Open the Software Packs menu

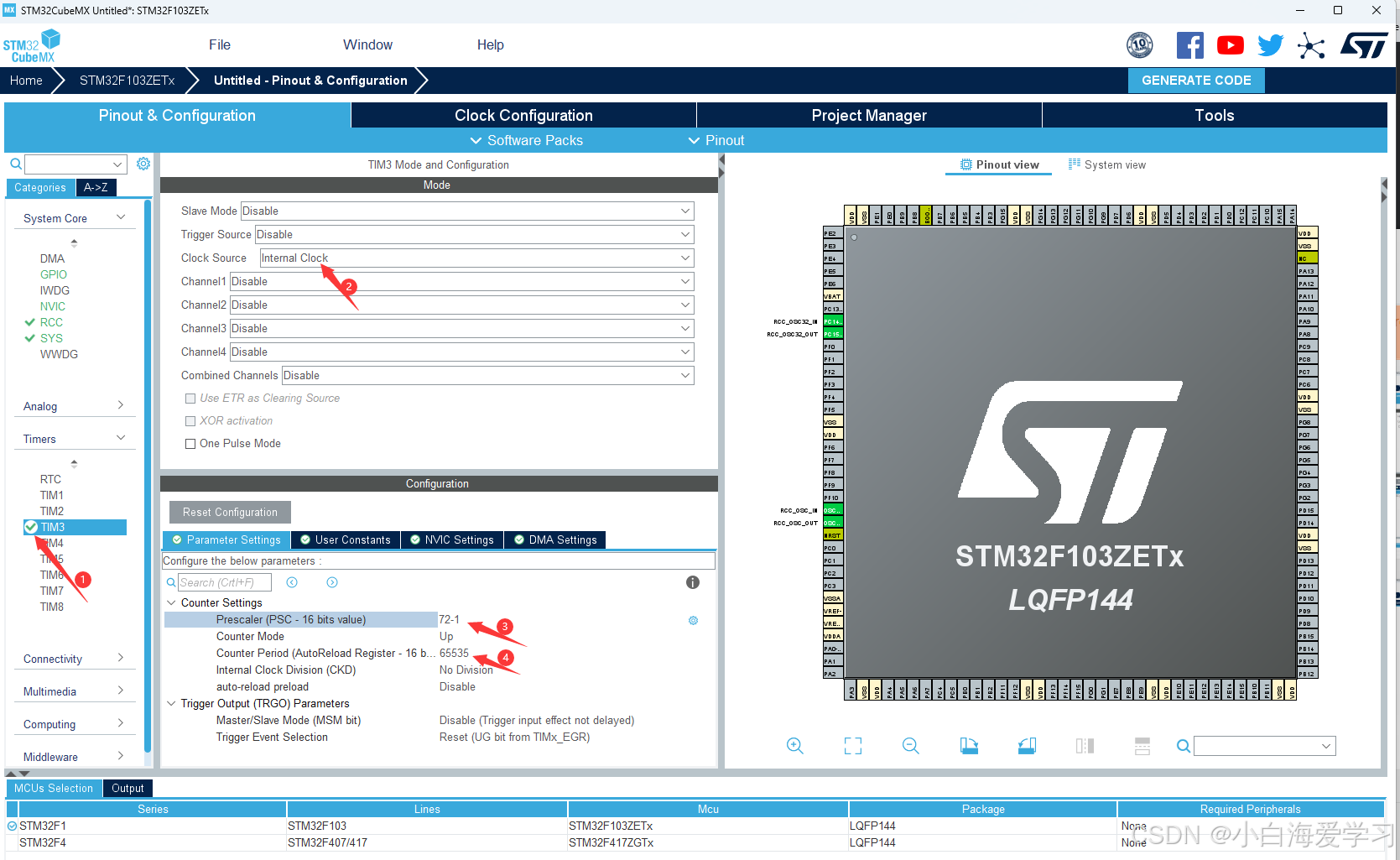click(526, 140)
